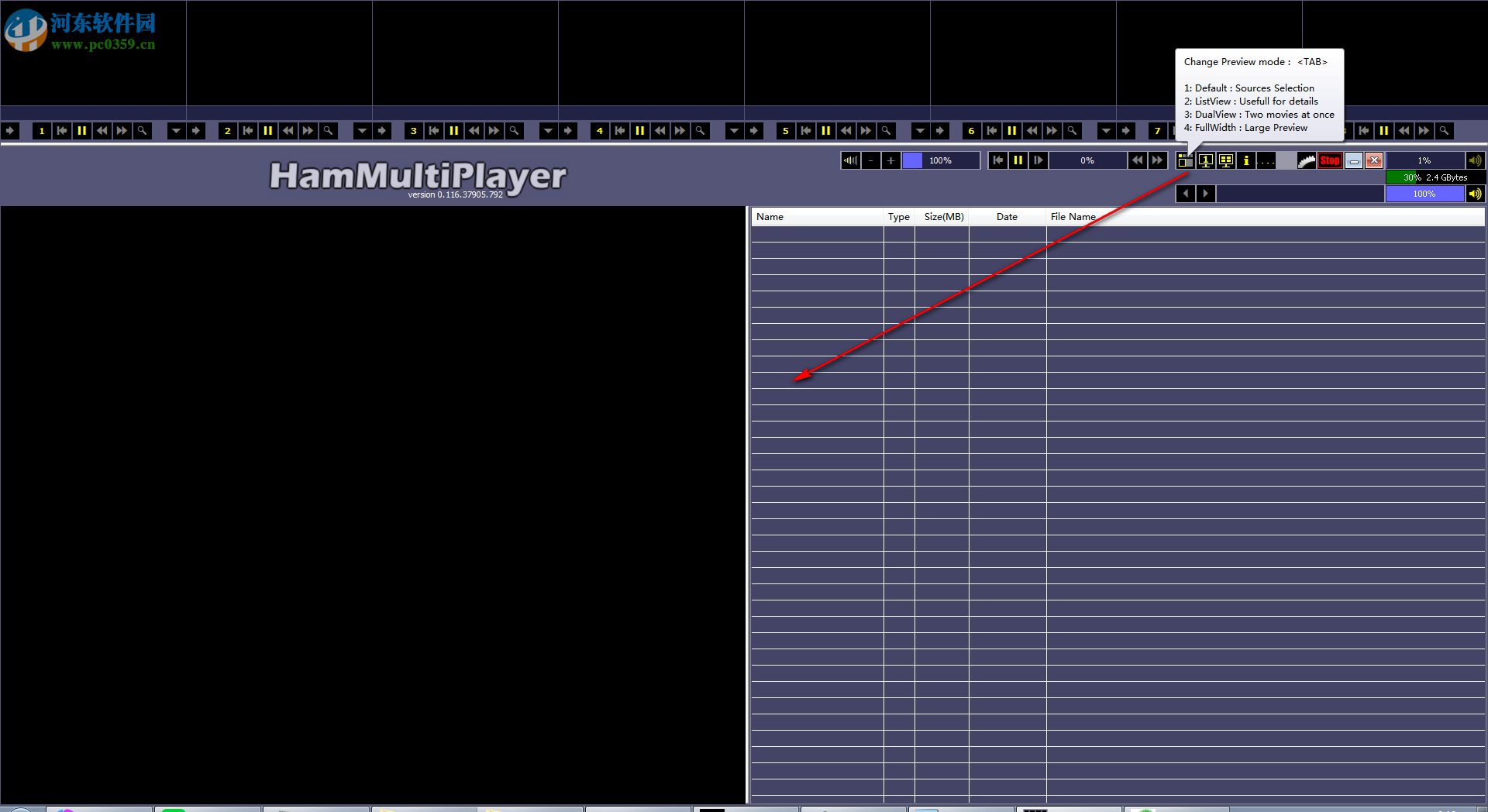The width and height of the screenshot is (1488, 812).
Task: Rewind player 1 to start
Action: [62, 131]
